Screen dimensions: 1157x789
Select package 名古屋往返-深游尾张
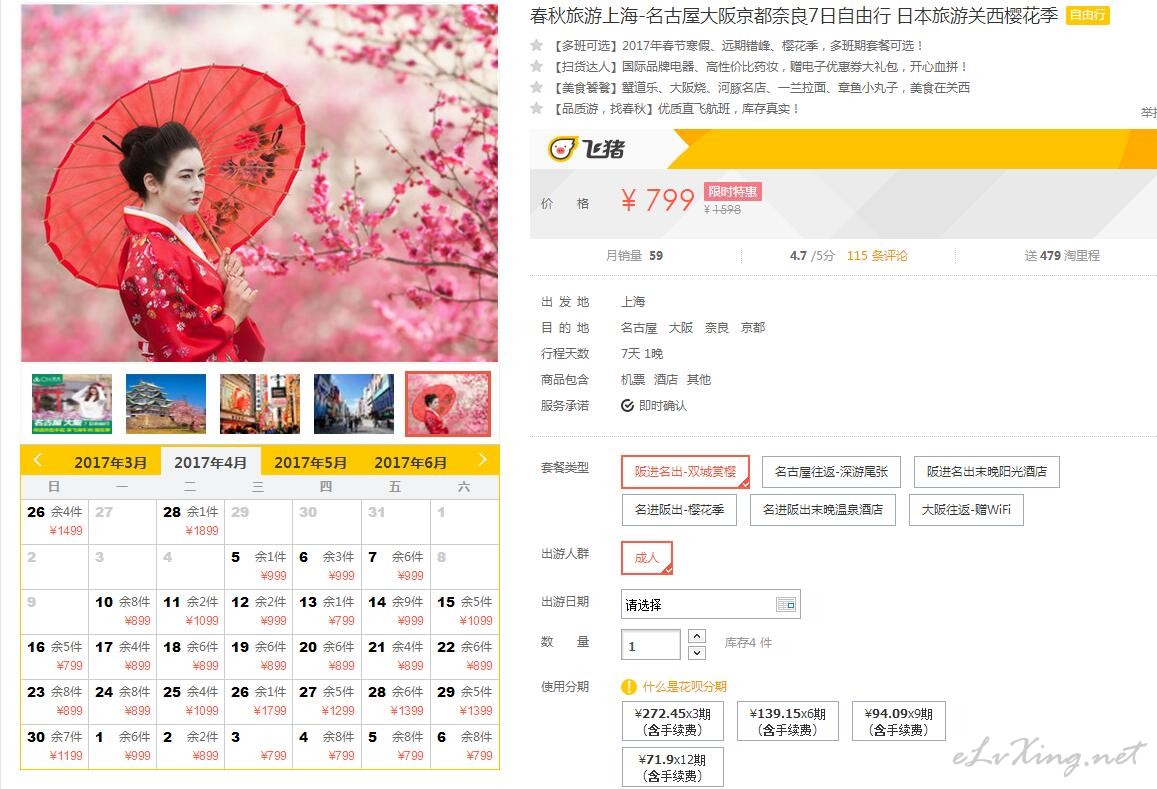click(x=831, y=472)
